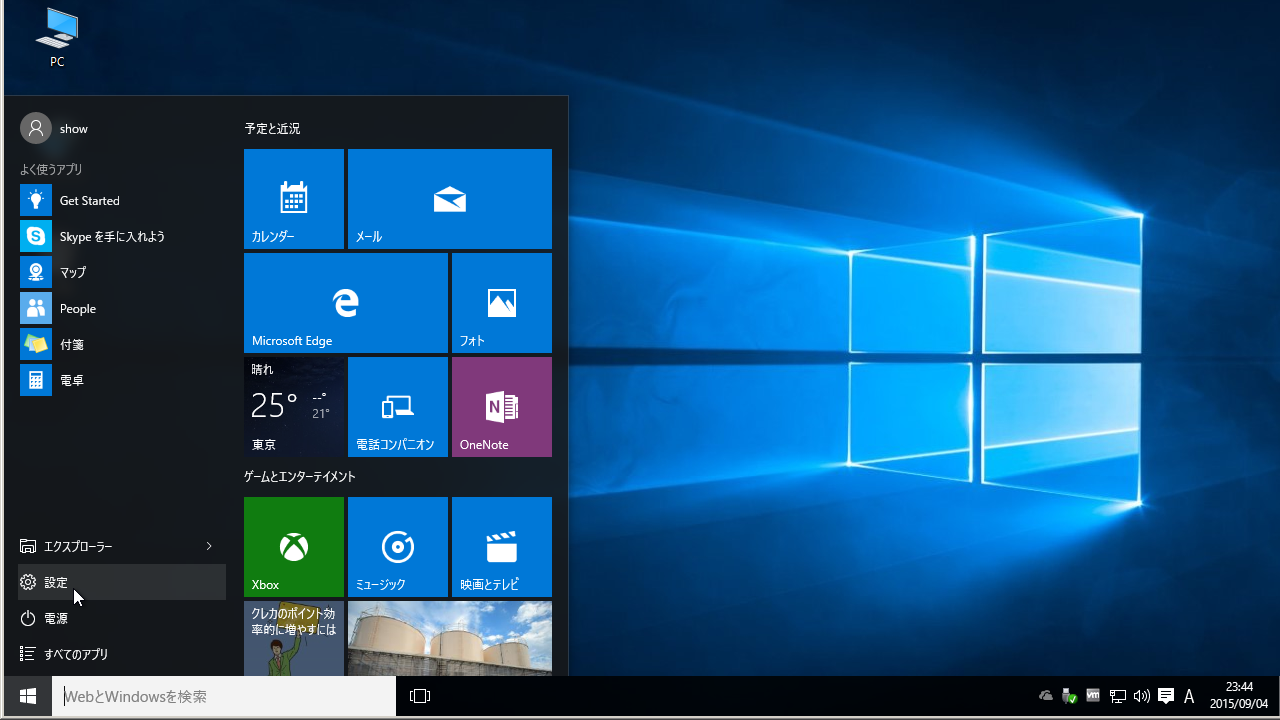Launch the Microsoft Edge tile

[x=346, y=303]
